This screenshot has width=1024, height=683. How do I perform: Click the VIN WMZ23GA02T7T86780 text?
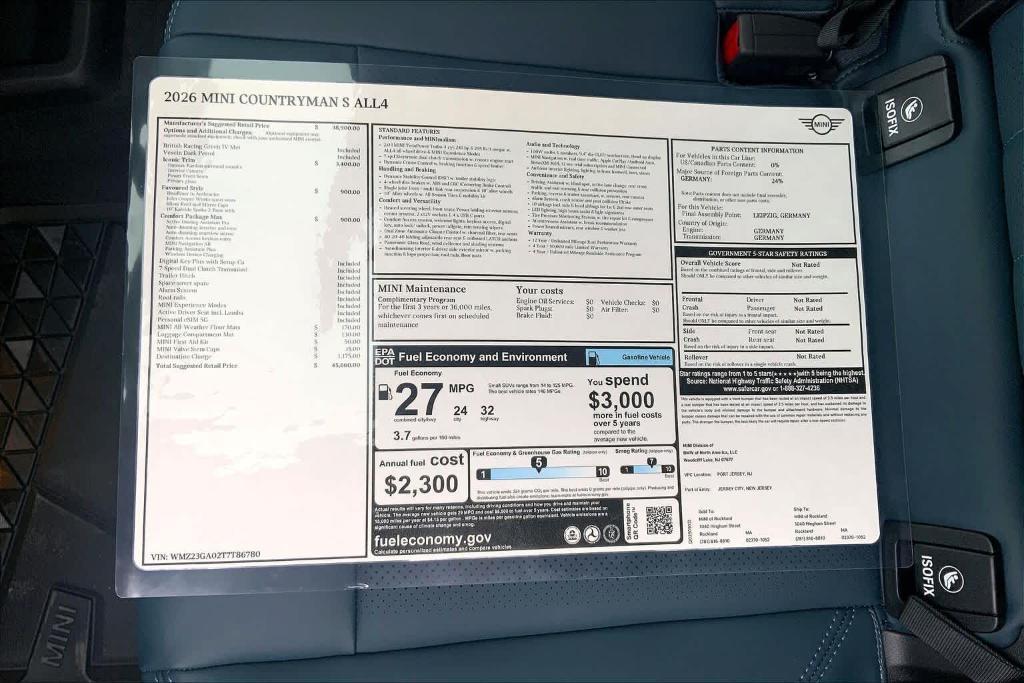205,556
